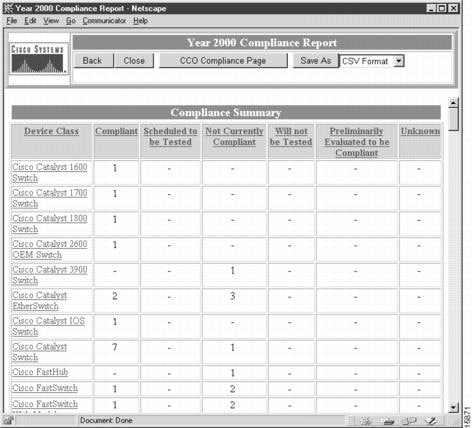The height and width of the screenshot is (428, 472).
Task: Open the Help menu
Action: [x=140, y=21]
